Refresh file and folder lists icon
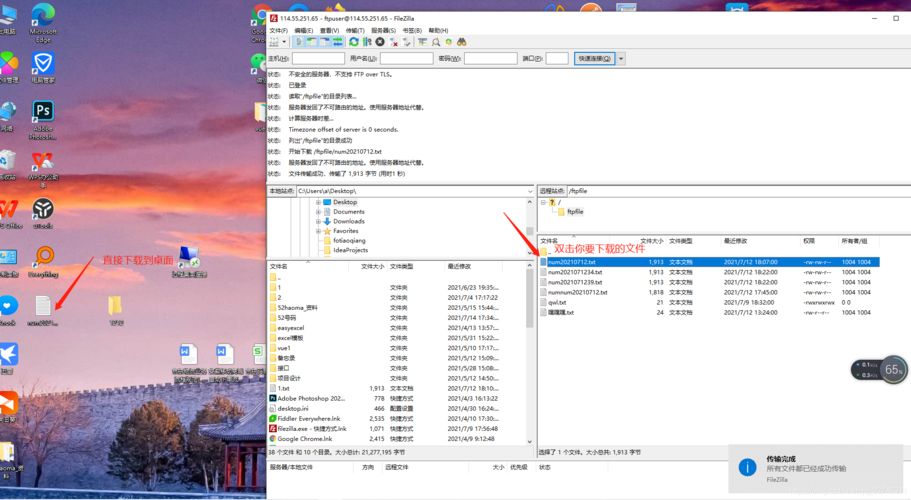The width and height of the screenshot is (911, 500). [x=354, y=42]
